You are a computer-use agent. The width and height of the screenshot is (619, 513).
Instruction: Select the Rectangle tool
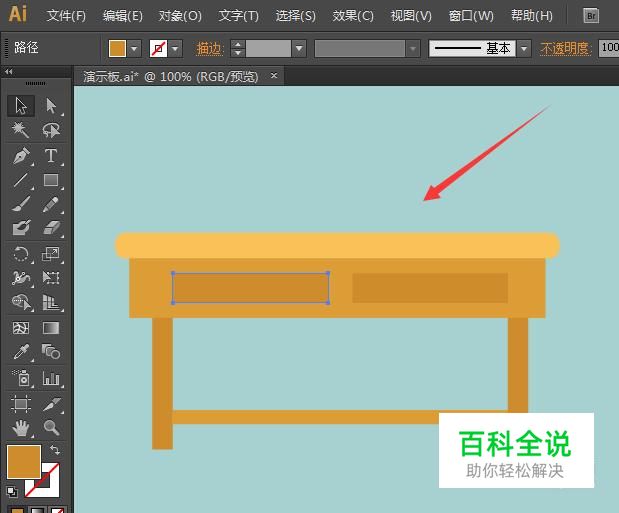pos(51,180)
